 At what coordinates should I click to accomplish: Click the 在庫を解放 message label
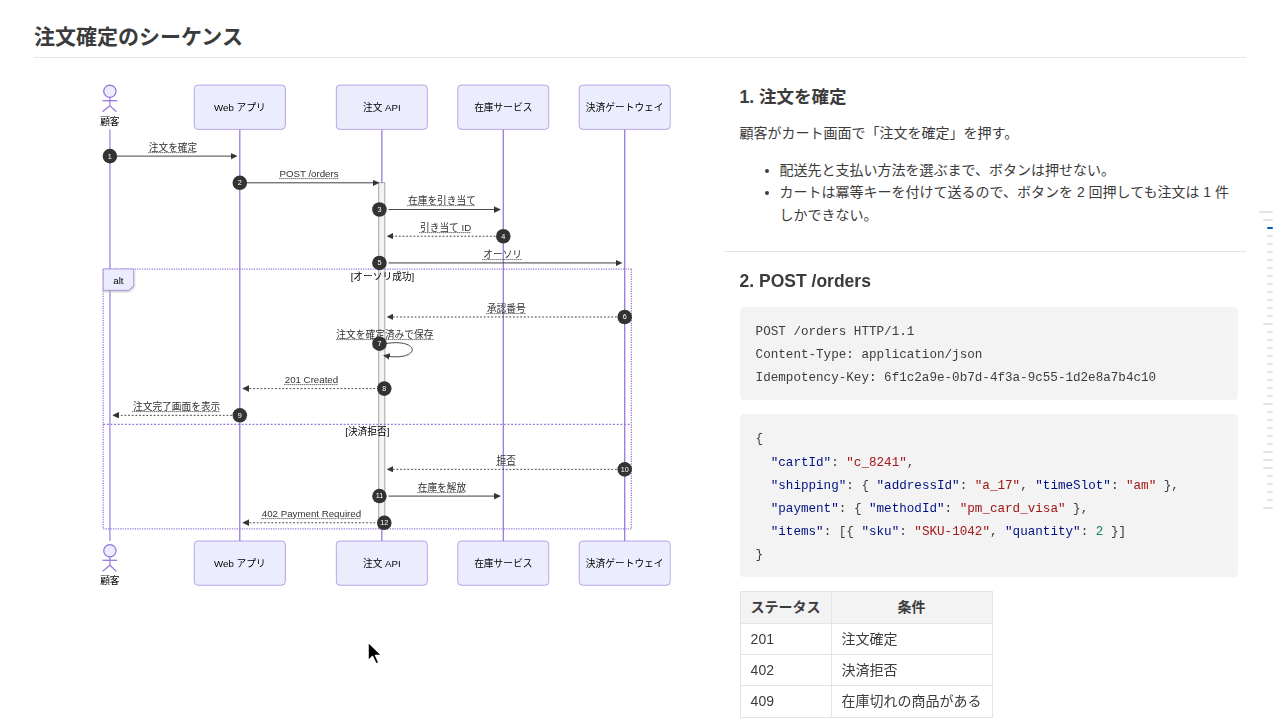pyautogui.click(x=441, y=488)
